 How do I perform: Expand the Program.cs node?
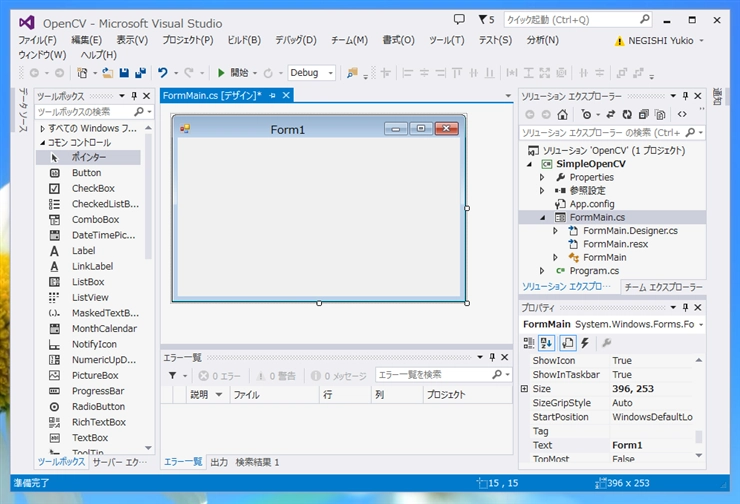[x=542, y=271]
